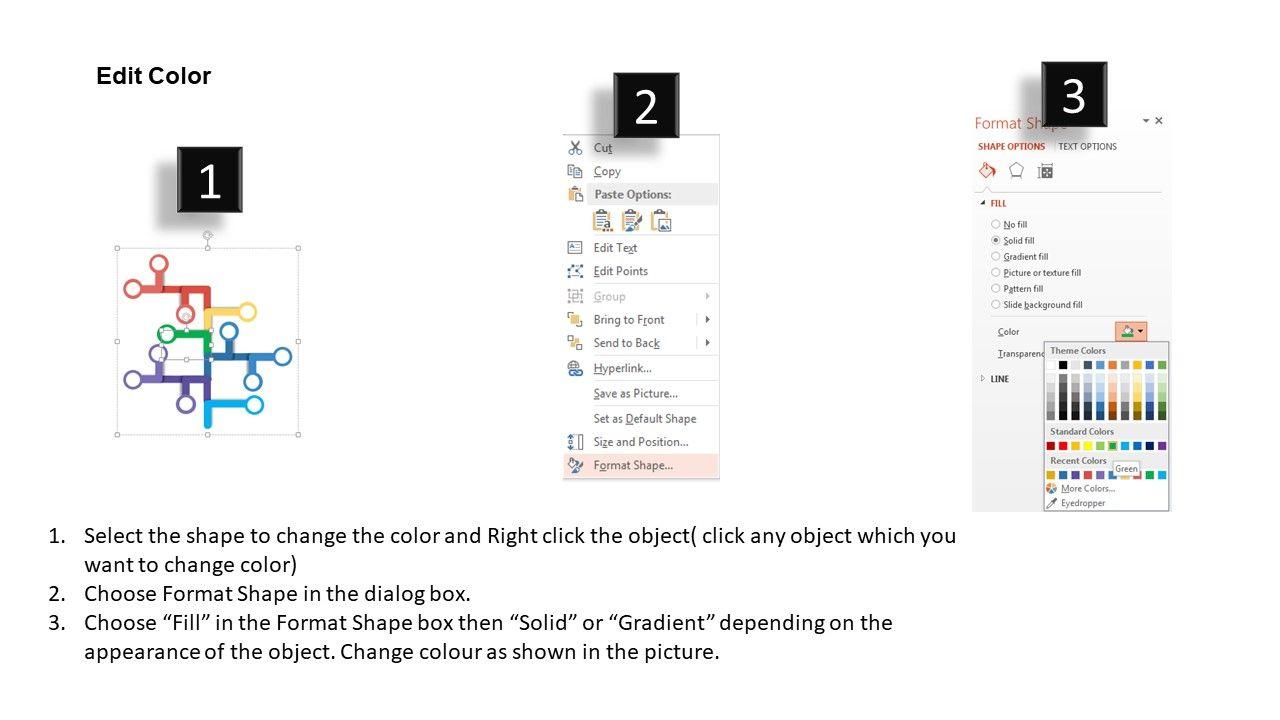
Task: Expand the Bring to Front submenu arrow
Action: (x=707, y=320)
